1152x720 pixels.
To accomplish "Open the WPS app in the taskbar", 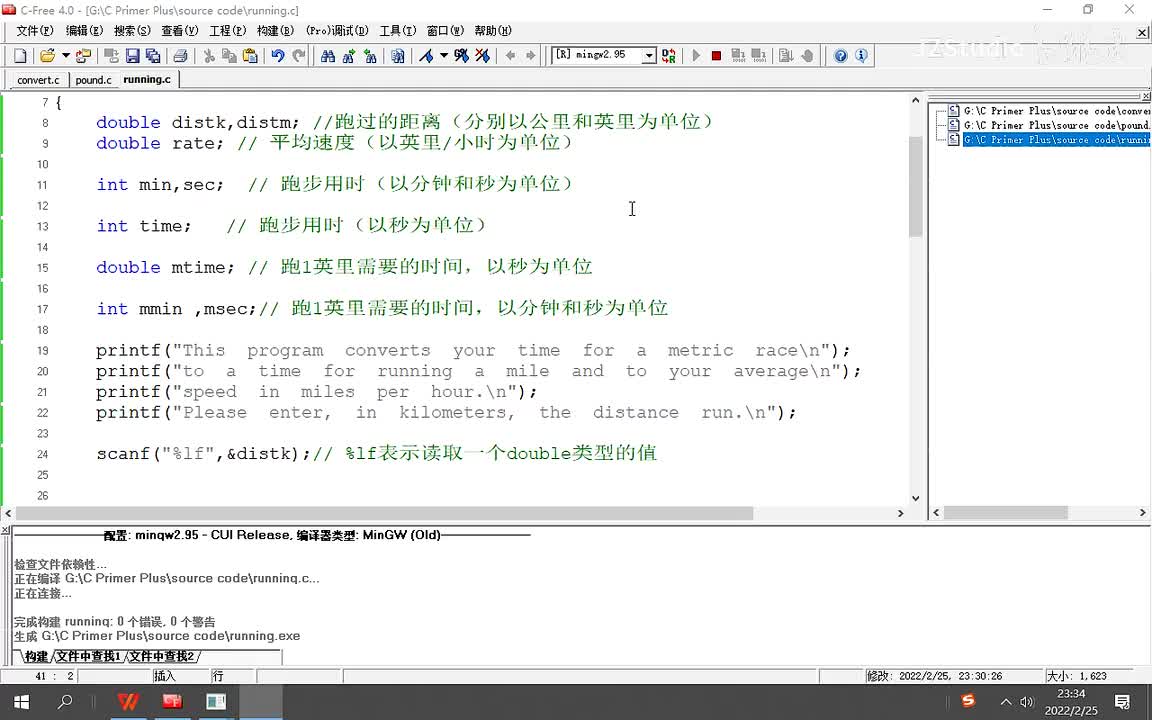I will pyautogui.click(x=128, y=702).
